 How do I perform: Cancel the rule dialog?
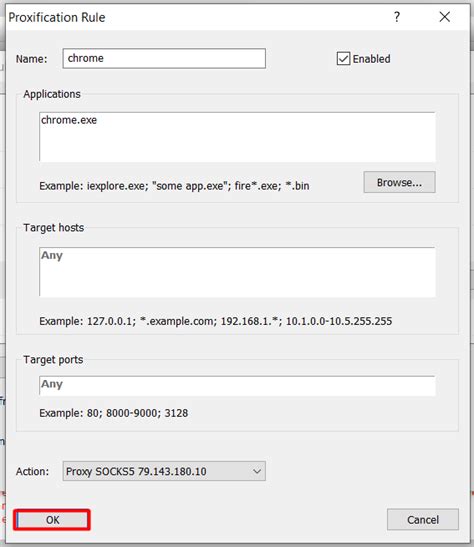click(423, 520)
